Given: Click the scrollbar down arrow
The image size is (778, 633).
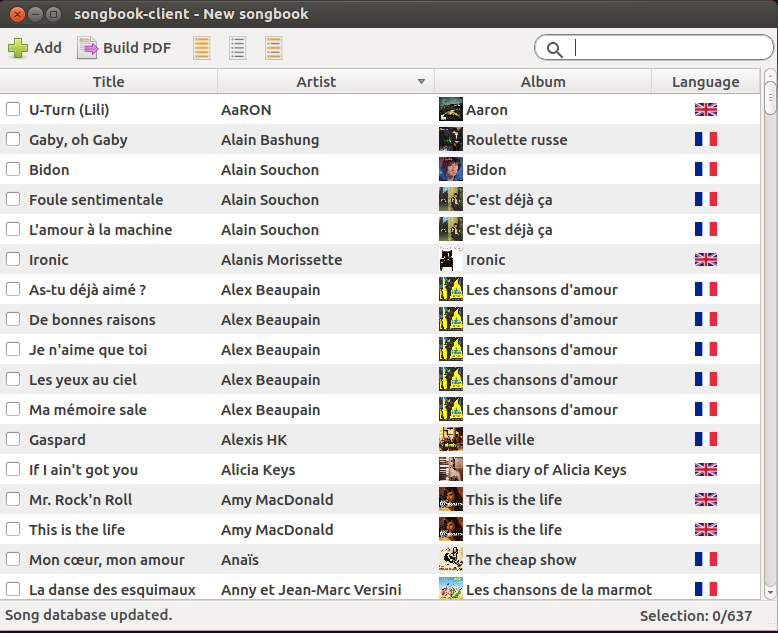Looking at the screenshot, I should pyautogui.click(x=770, y=592).
